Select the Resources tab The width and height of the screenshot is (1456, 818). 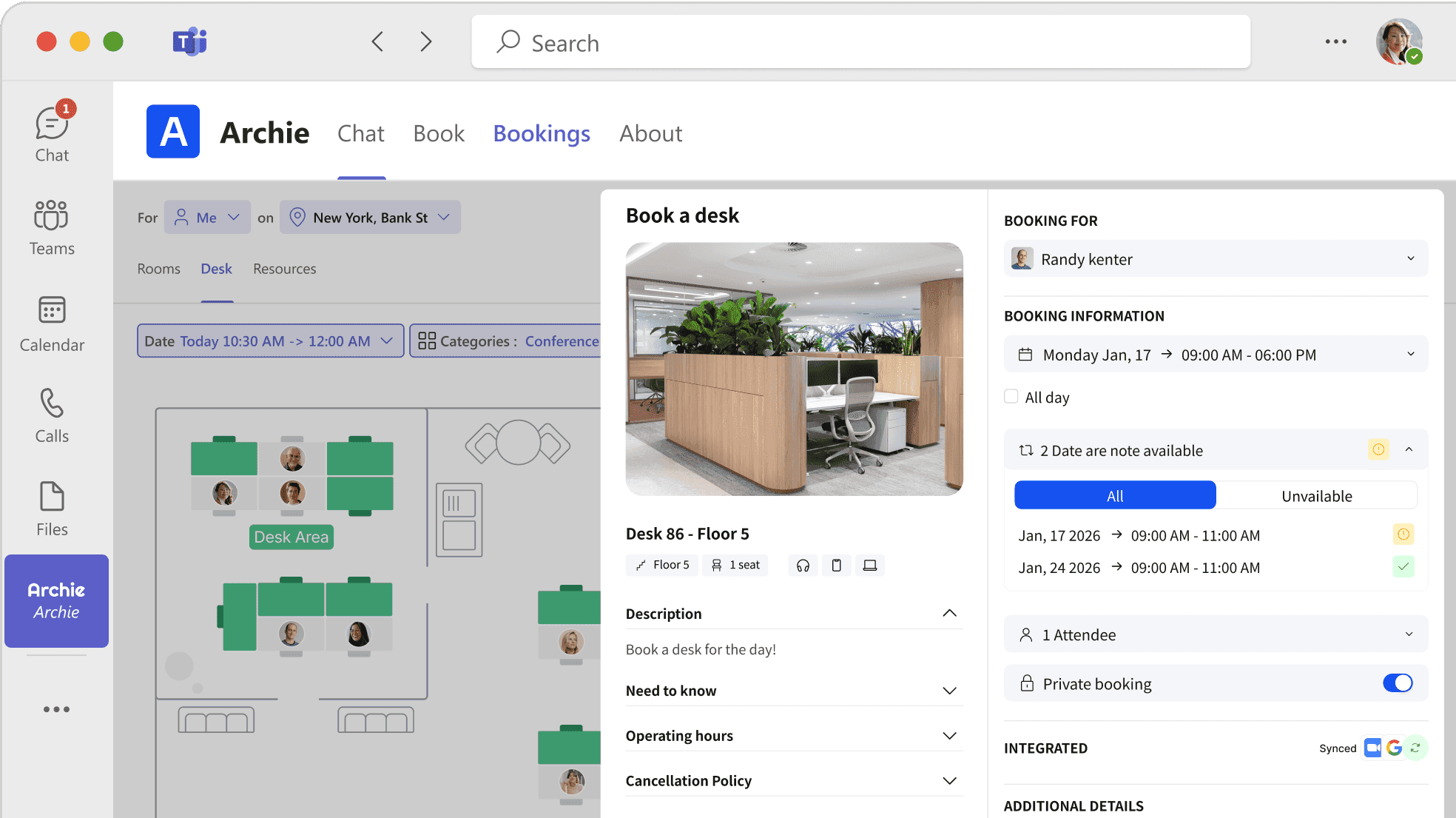pos(284,269)
